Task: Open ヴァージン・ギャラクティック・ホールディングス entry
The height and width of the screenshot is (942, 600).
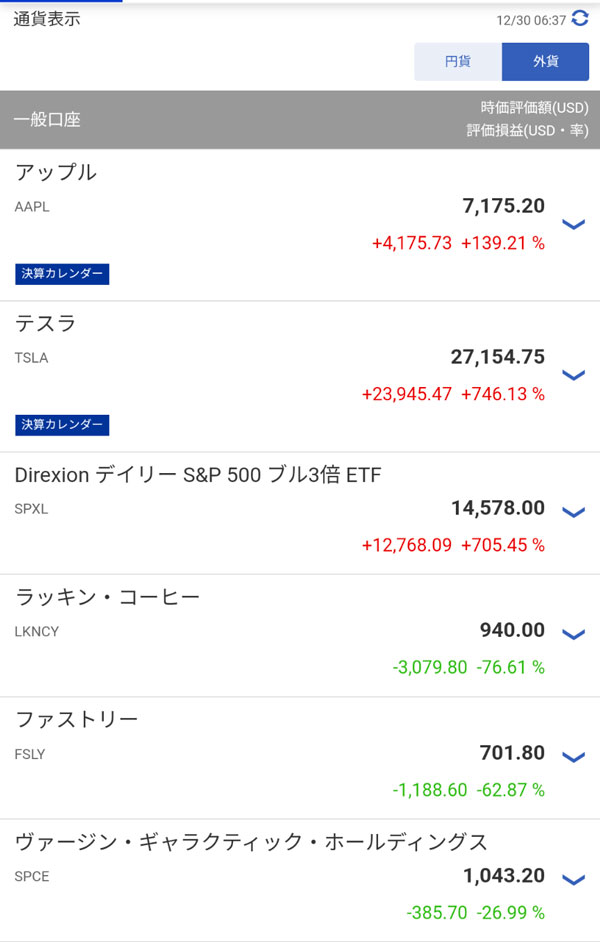Action: coord(251,842)
